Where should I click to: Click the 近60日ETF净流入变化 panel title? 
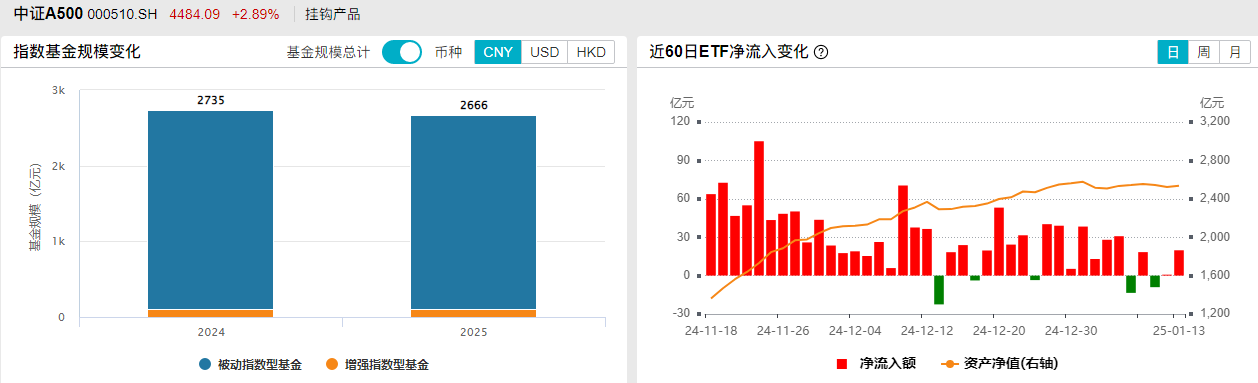coord(728,52)
